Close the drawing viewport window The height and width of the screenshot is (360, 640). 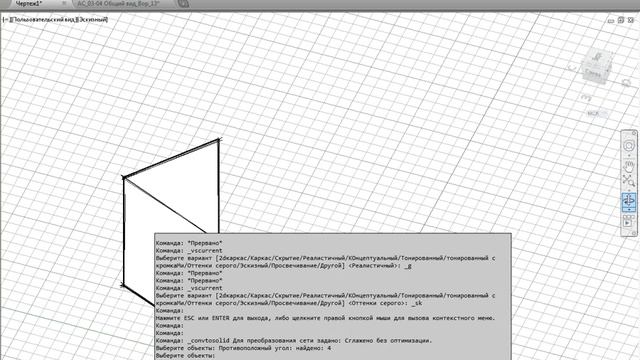[631, 20]
